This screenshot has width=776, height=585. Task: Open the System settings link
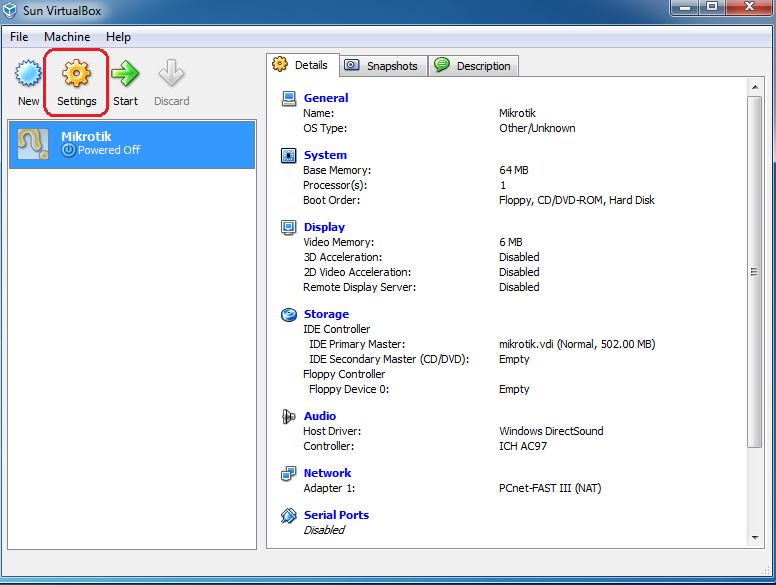325,155
